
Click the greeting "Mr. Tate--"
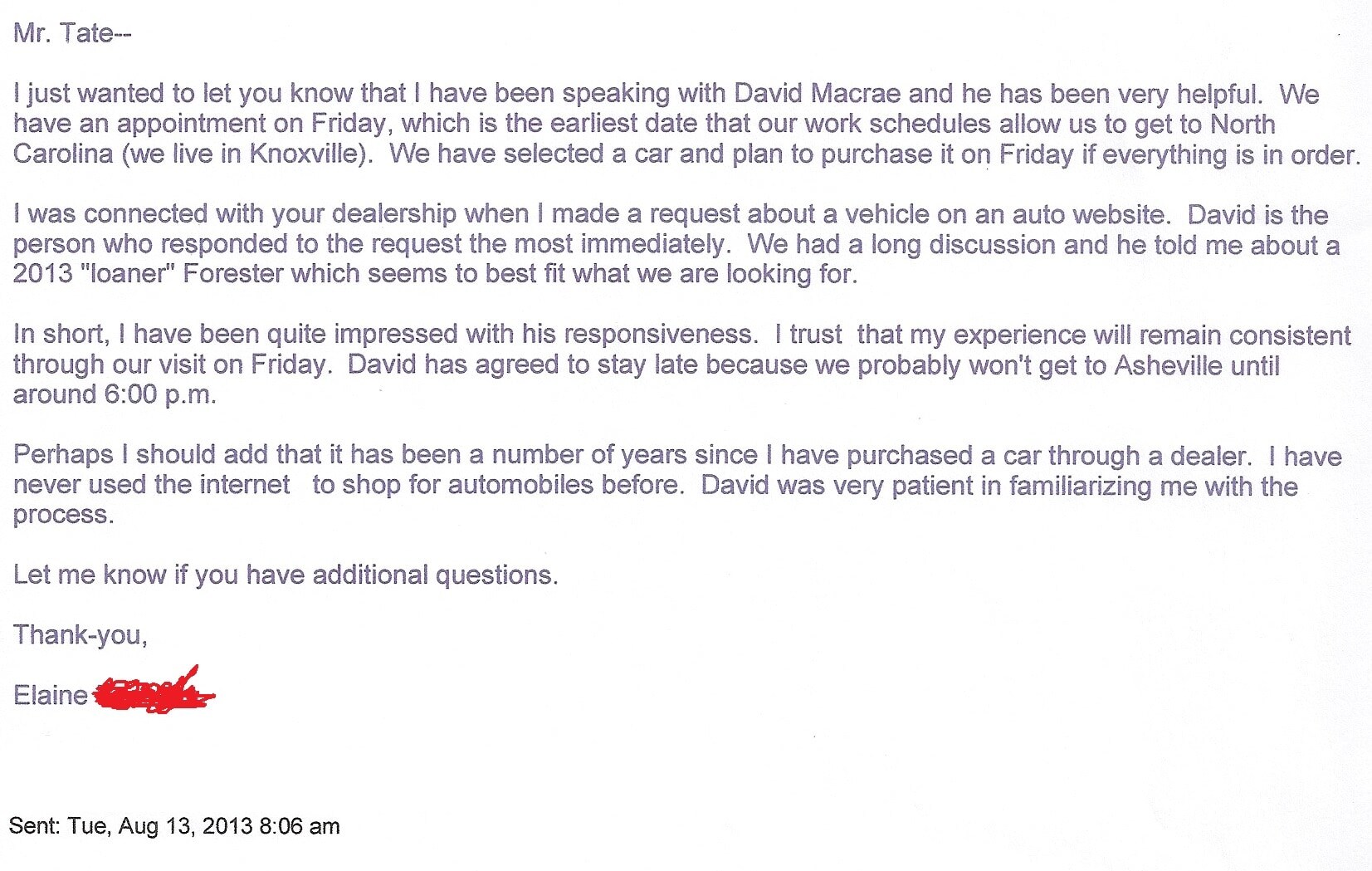coord(72,33)
